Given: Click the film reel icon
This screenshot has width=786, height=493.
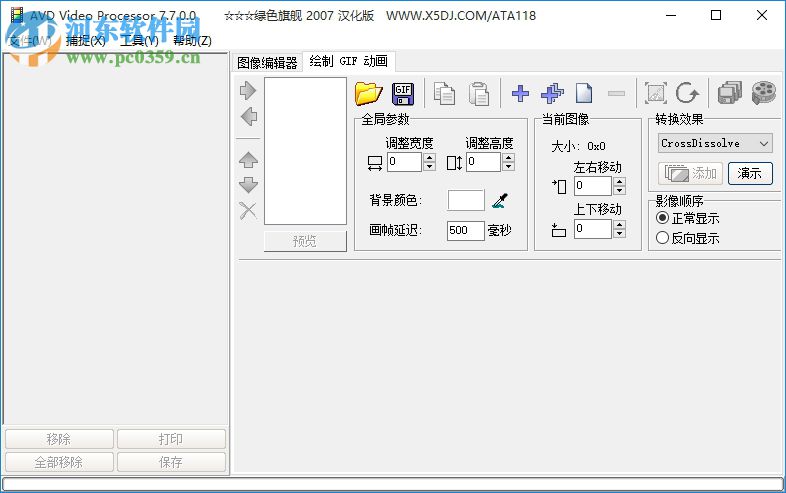Looking at the screenshot, I should 764,93.
